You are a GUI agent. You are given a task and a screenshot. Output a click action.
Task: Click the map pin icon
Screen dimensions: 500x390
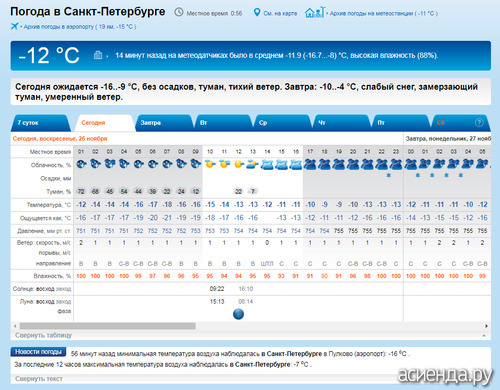pos(257,13)
